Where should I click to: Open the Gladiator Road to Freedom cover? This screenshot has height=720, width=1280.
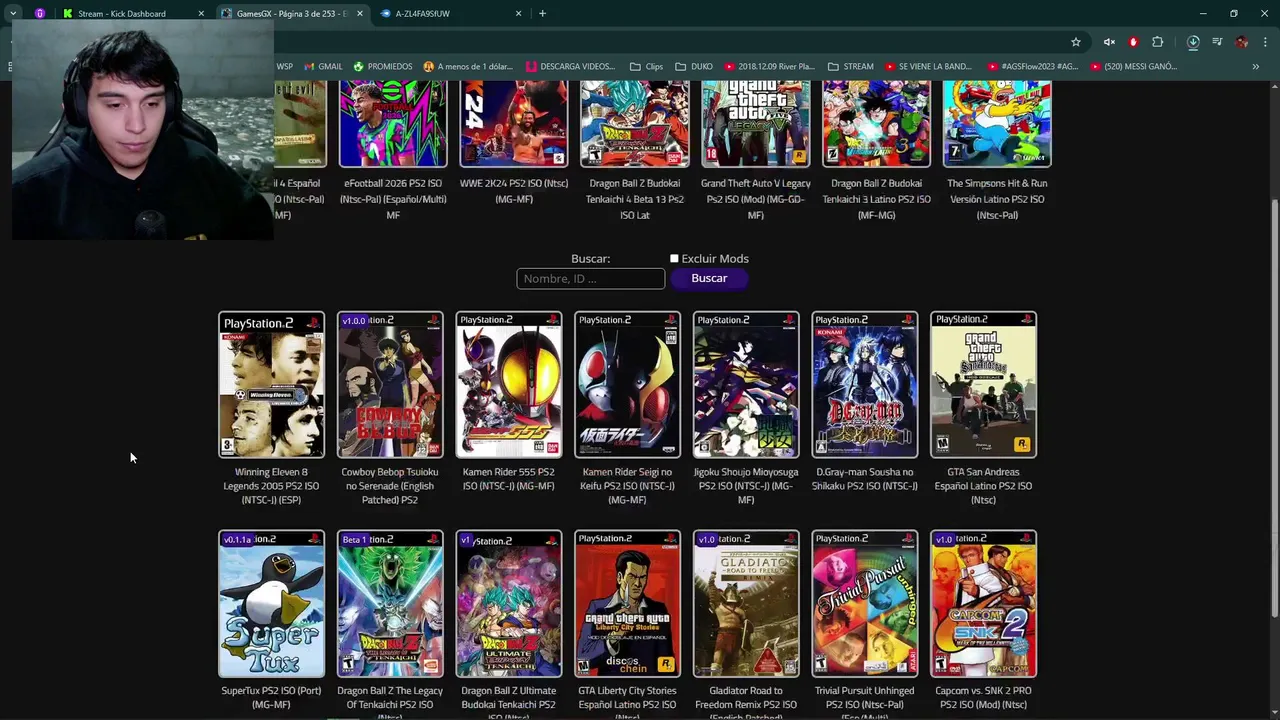(746, 604)
